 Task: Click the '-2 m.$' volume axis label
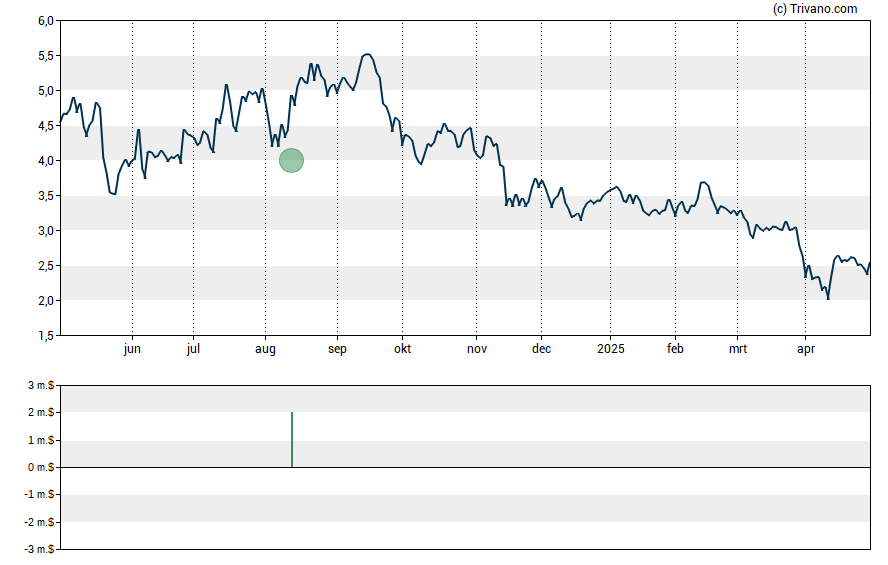tap(39, 522)
